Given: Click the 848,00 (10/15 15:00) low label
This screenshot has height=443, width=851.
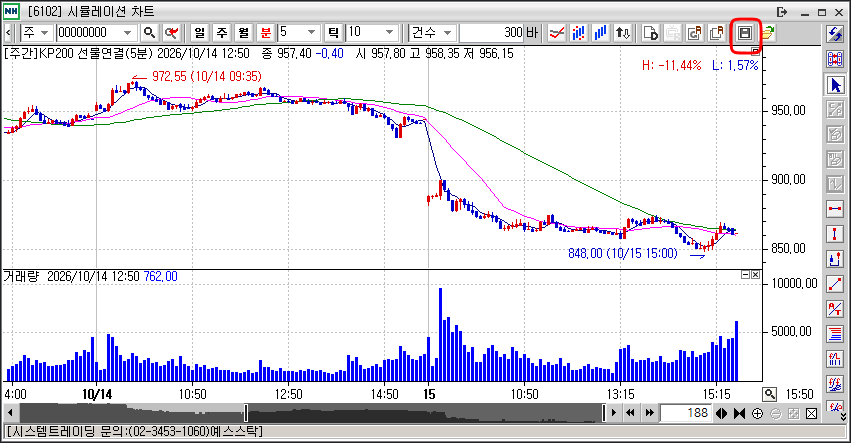Looking at the screenshot, I should point(623,254).
